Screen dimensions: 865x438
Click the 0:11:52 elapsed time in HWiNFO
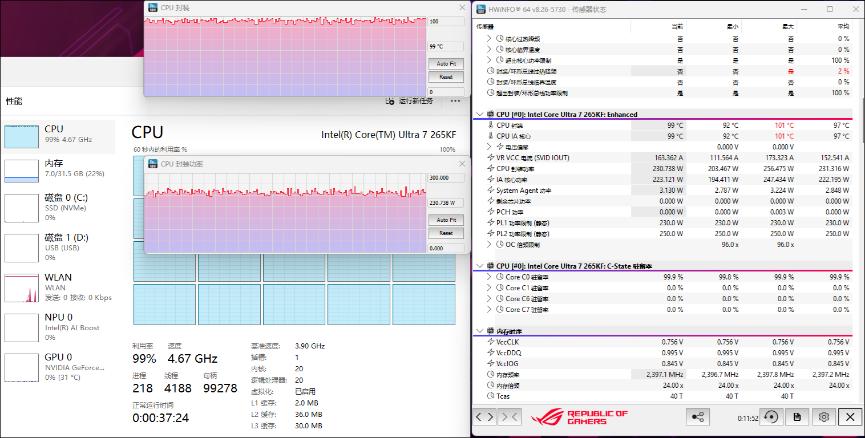pyautogui.click(x=747, y=418)
